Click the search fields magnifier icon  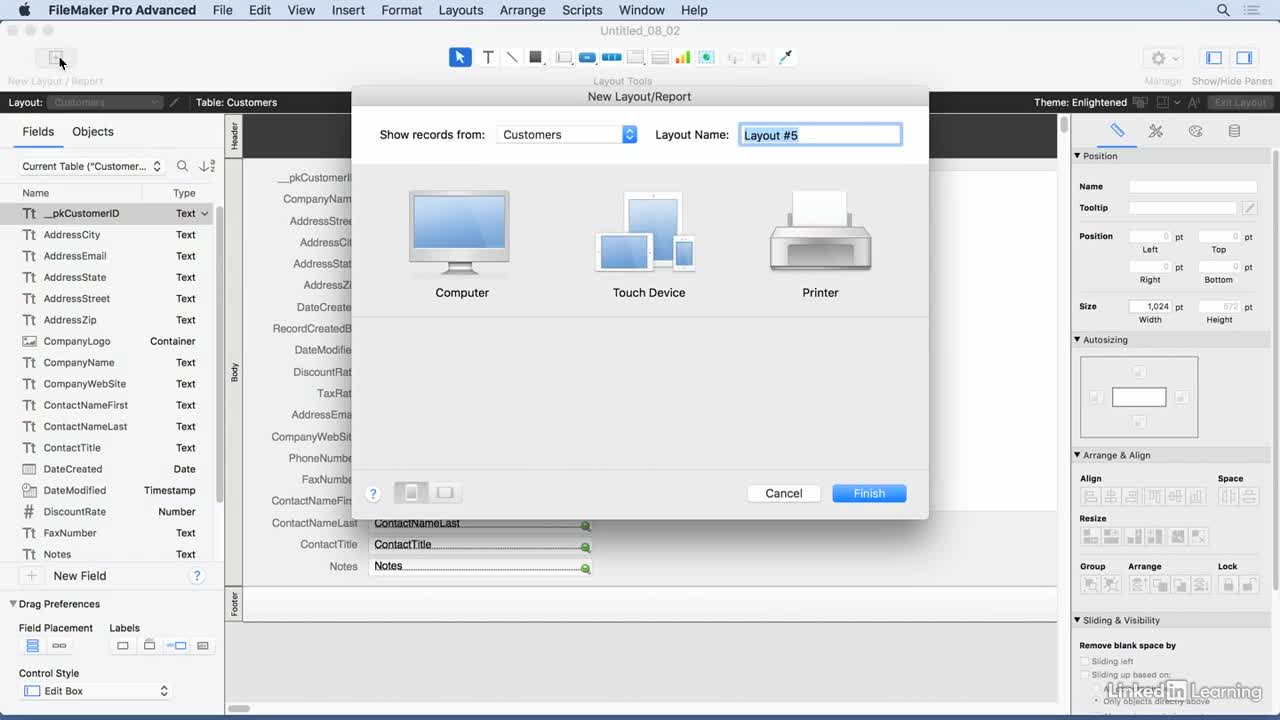(182, 167)
